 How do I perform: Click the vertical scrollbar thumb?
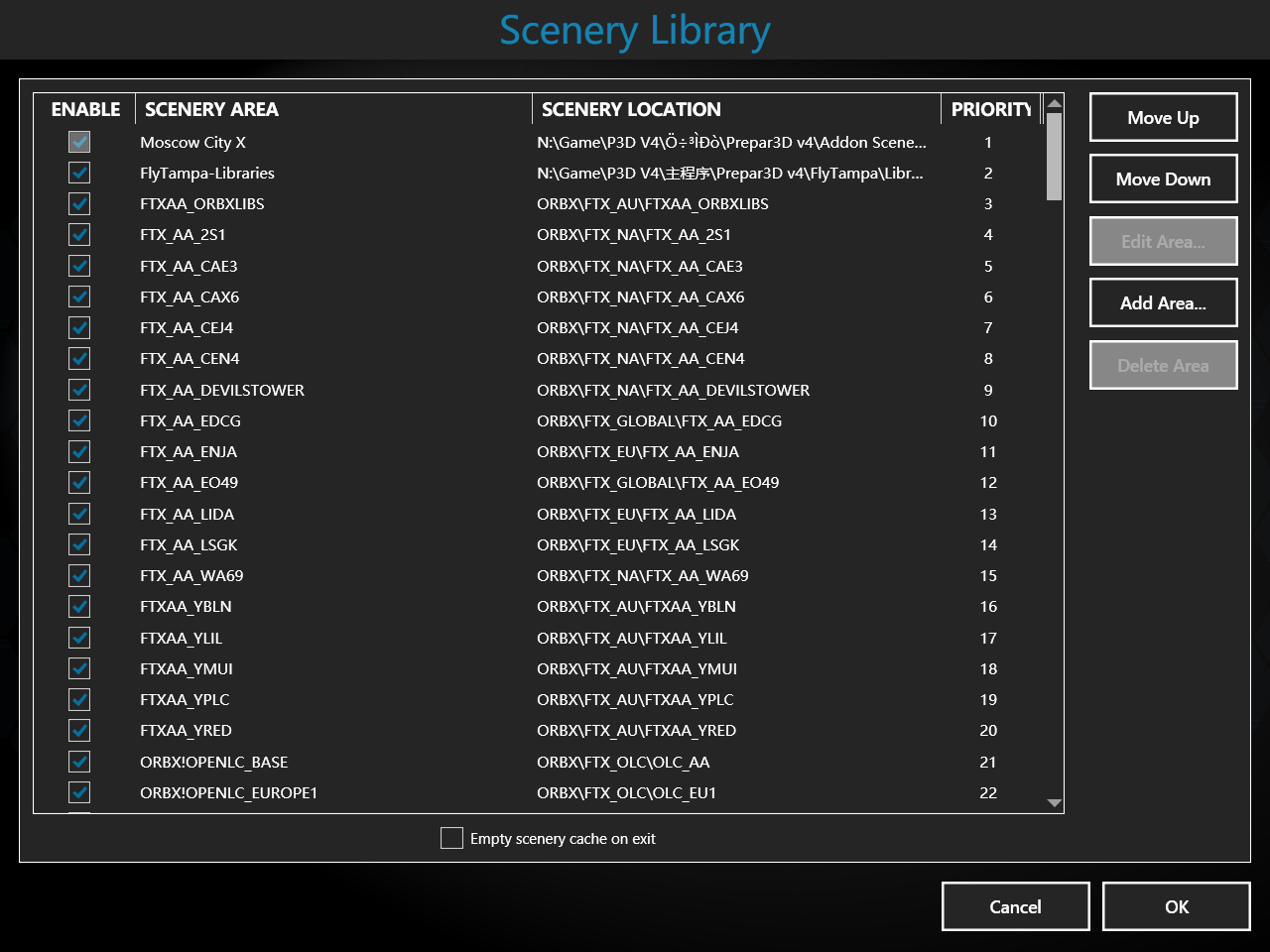coord(1055,156)
